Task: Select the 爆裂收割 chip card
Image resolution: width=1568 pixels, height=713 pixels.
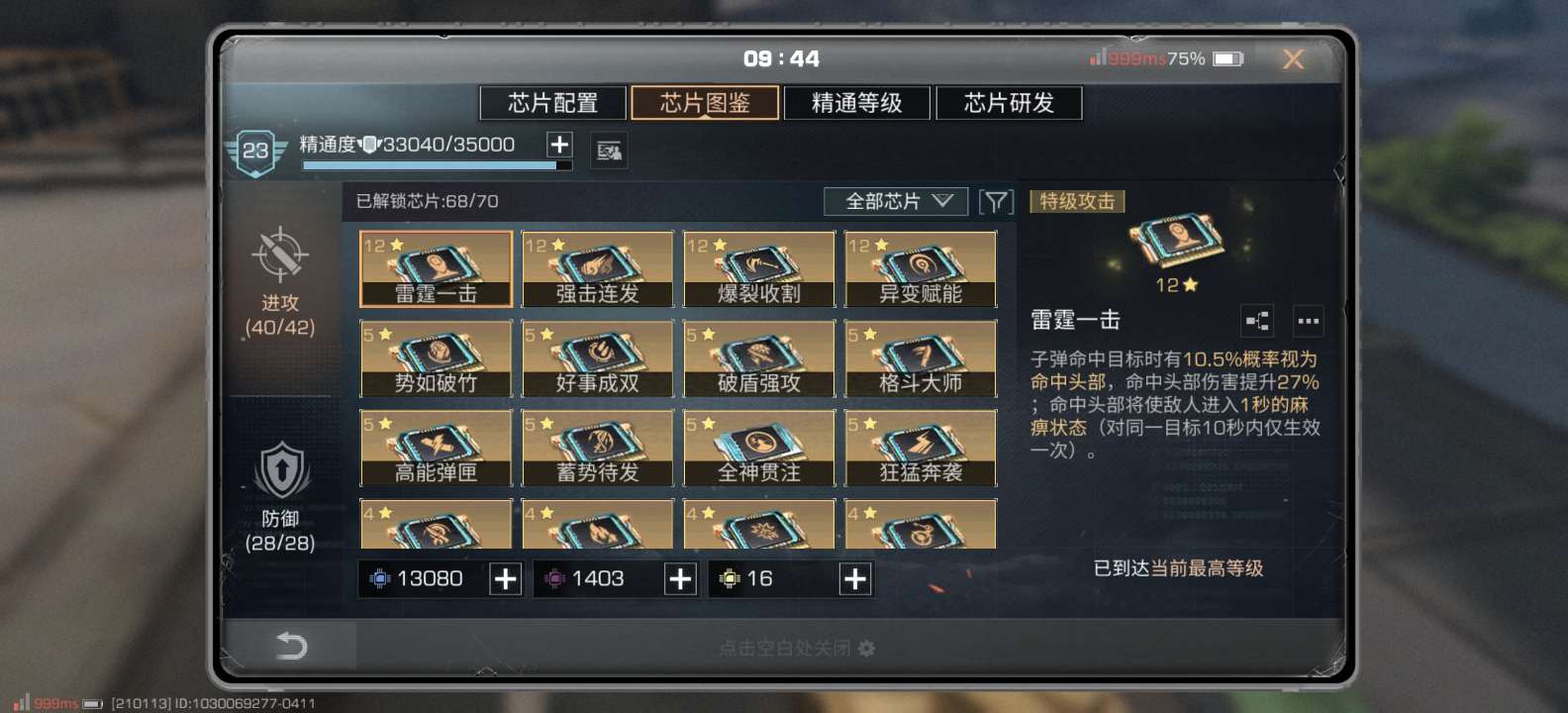Action: pyautogui.click(x=759, y=269)
